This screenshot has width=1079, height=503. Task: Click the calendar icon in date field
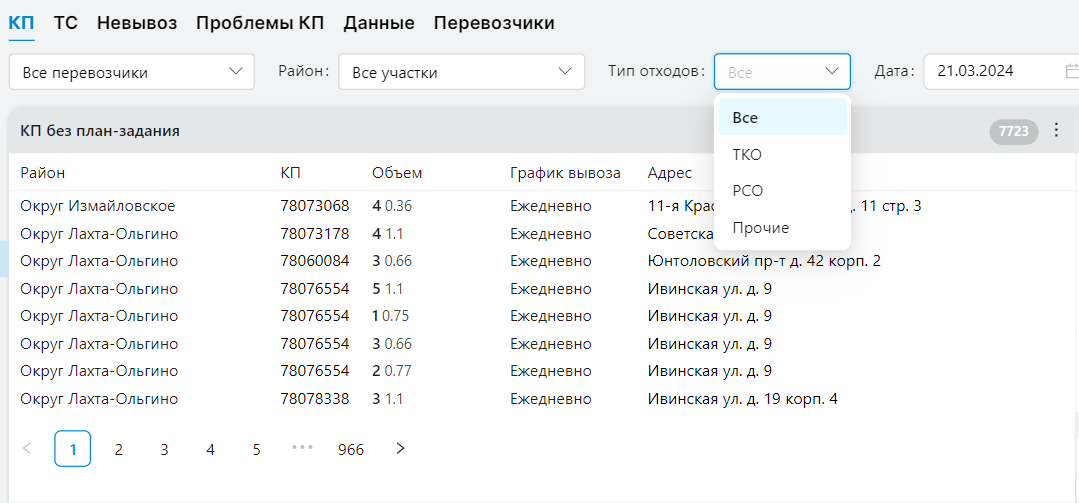pos(1072,72)
